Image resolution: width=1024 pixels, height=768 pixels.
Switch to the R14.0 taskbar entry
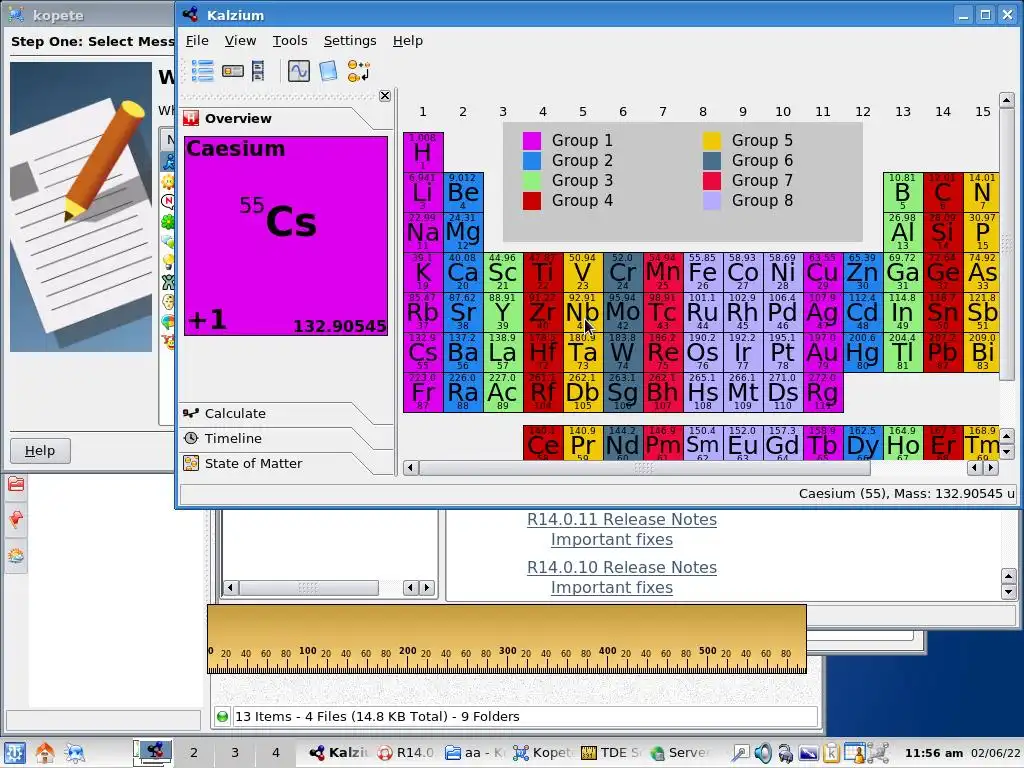click(407, 753)
